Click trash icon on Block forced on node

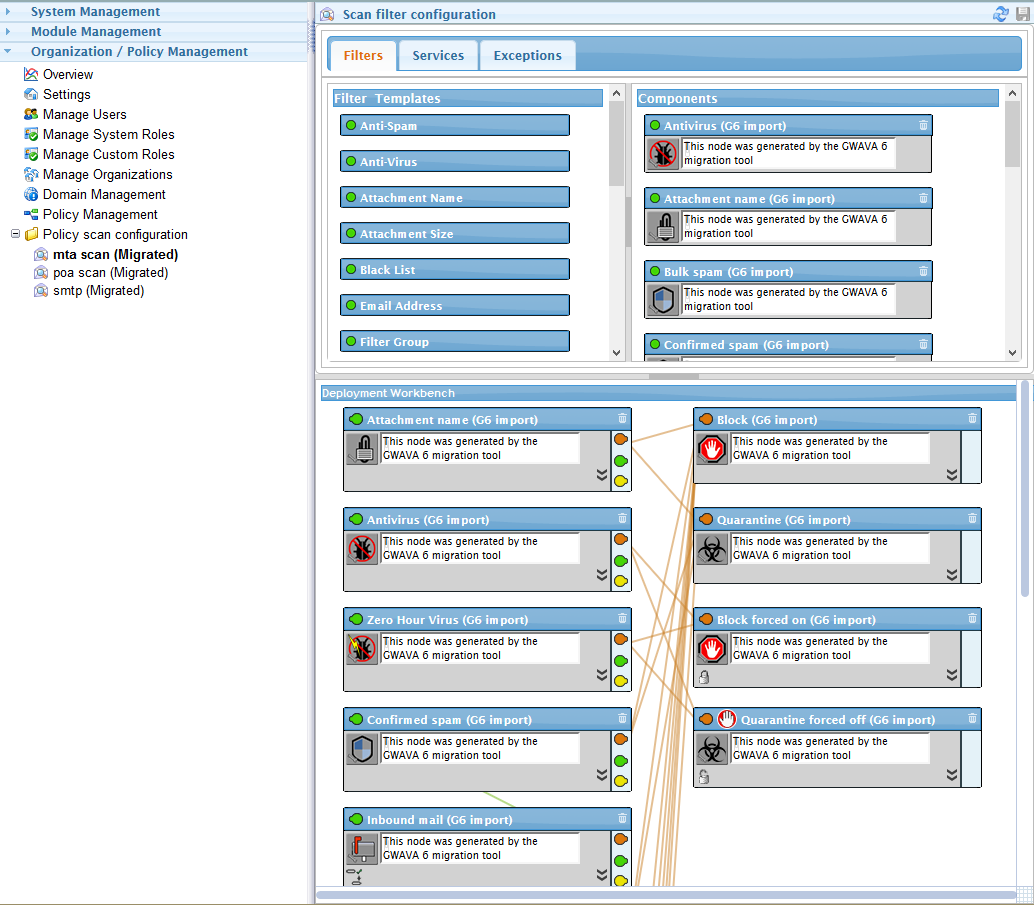click(972, 619)
